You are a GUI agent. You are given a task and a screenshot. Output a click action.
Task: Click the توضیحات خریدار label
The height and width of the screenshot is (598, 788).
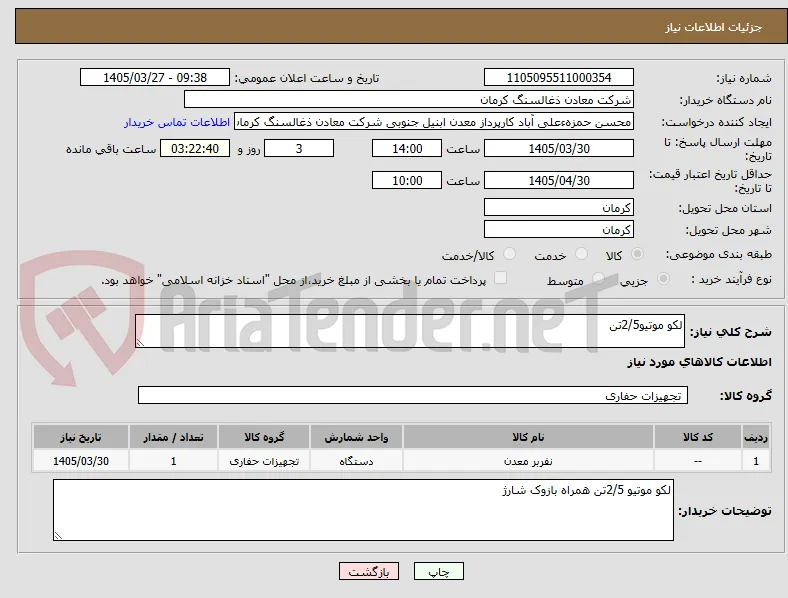coord(725,511)
